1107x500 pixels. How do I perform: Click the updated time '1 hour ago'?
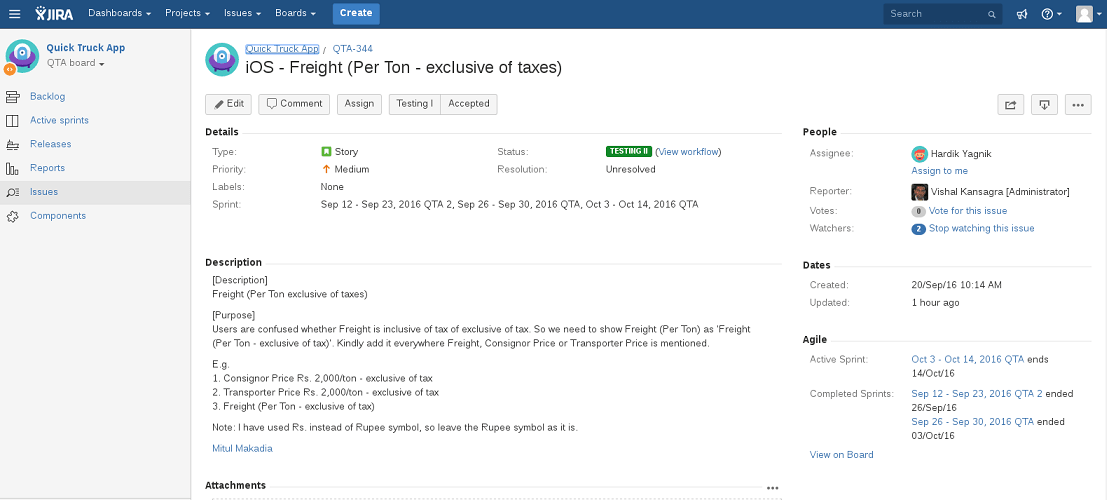click(935, 303)
